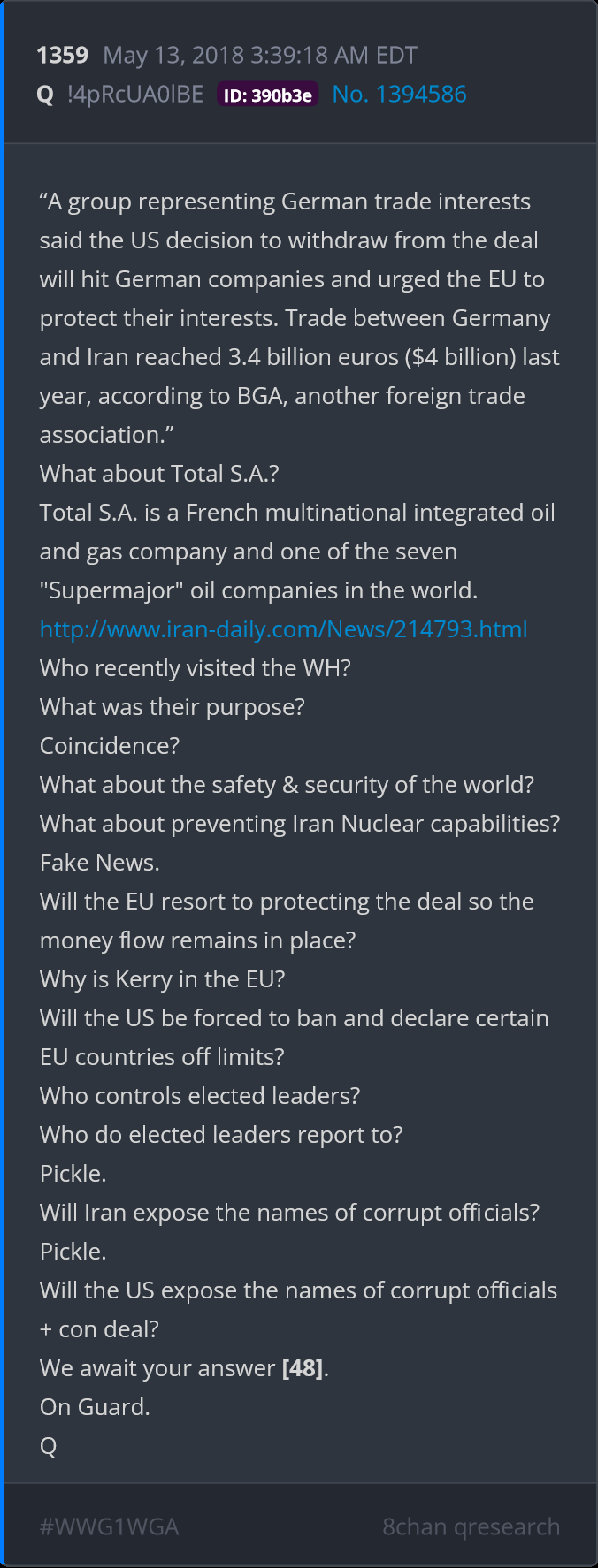Click the 8chan qresearch board label
The image size is (598, 1568).
coord(471,1526)
